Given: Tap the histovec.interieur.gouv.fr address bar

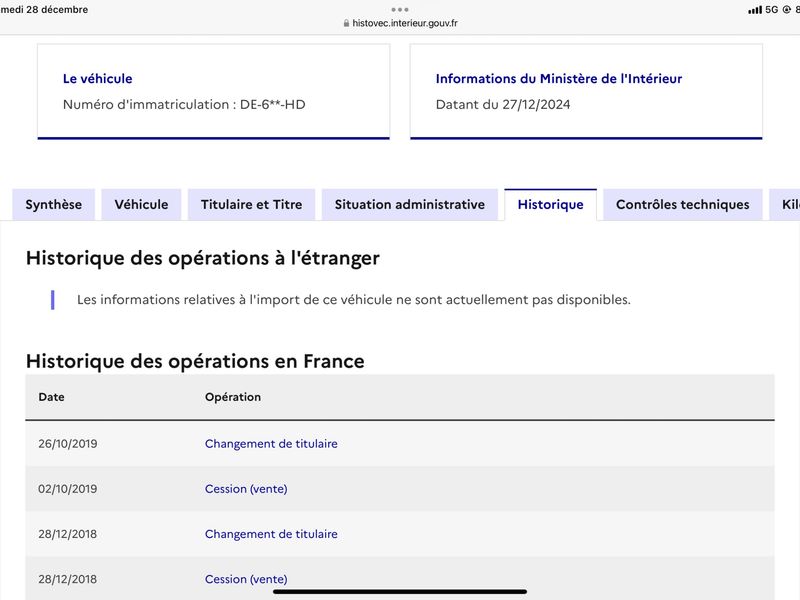Looking at the screenshot, I should point(400,23).
